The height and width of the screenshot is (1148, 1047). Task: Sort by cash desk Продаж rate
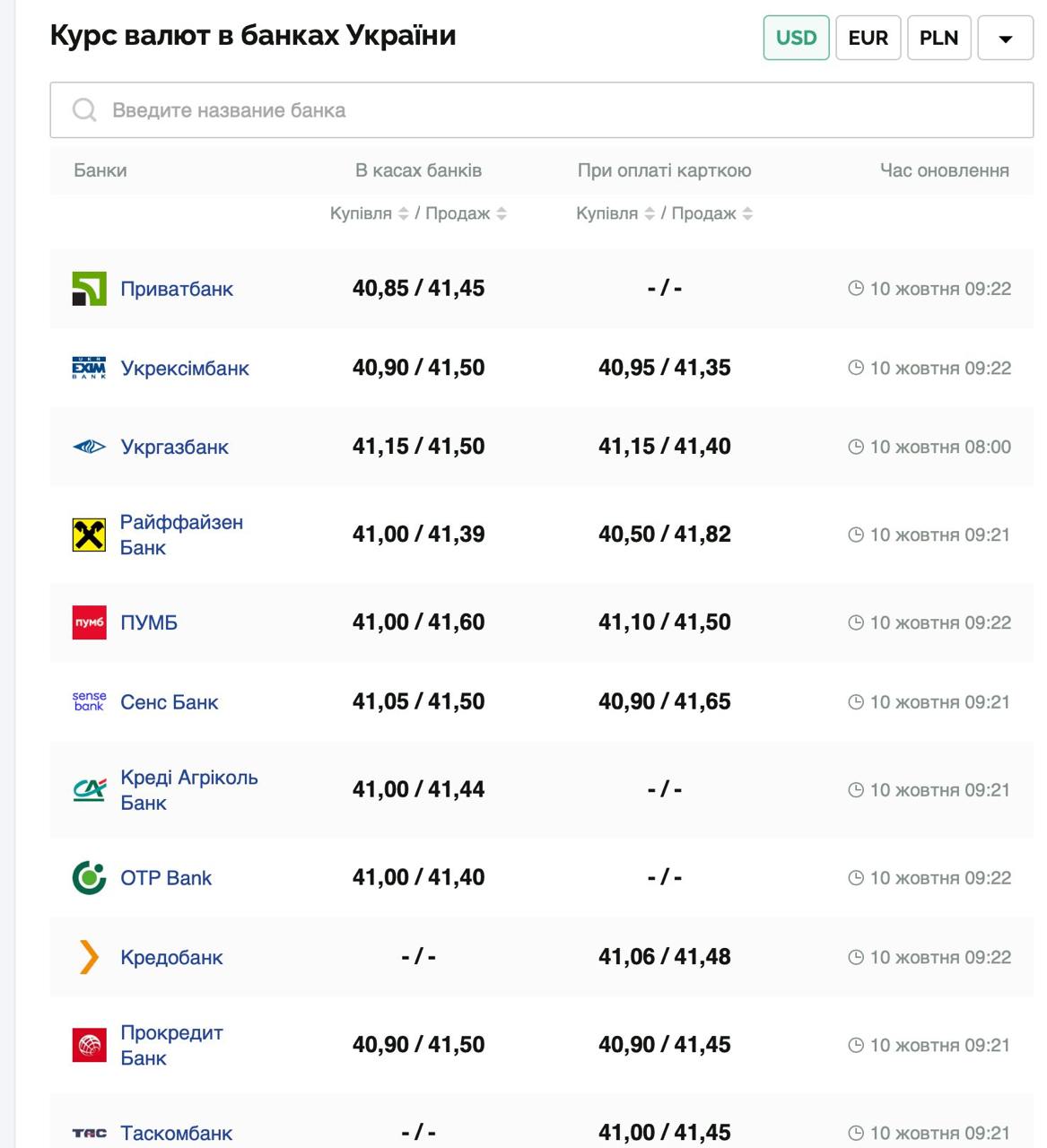[502, 213]
